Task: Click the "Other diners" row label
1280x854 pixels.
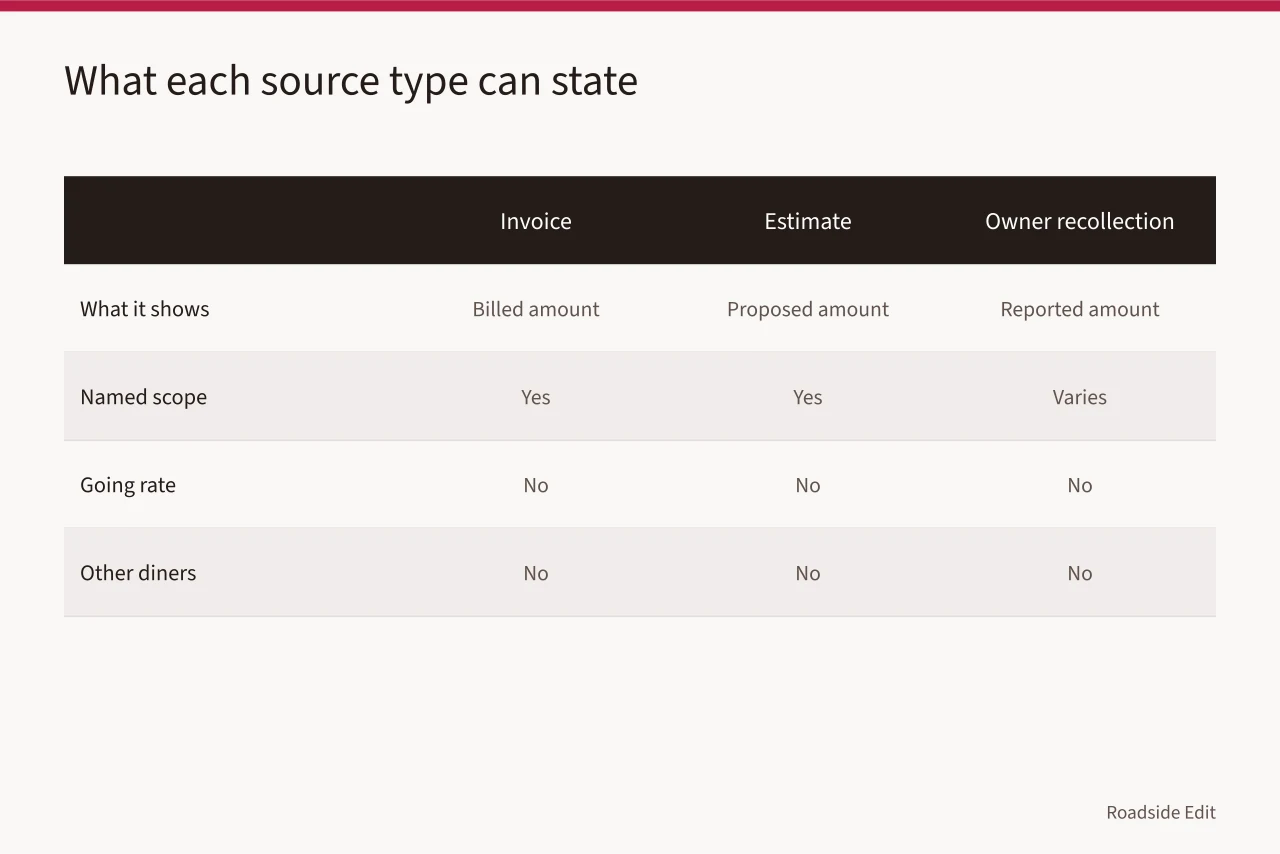Action: [138, 573]
